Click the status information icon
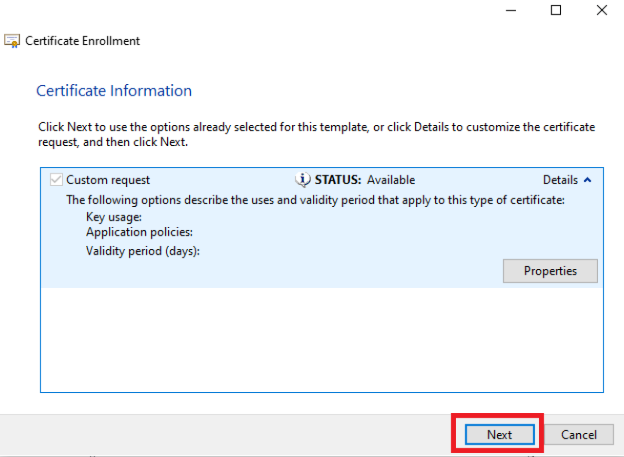This screenshot has width=624, height=457. 302,180
